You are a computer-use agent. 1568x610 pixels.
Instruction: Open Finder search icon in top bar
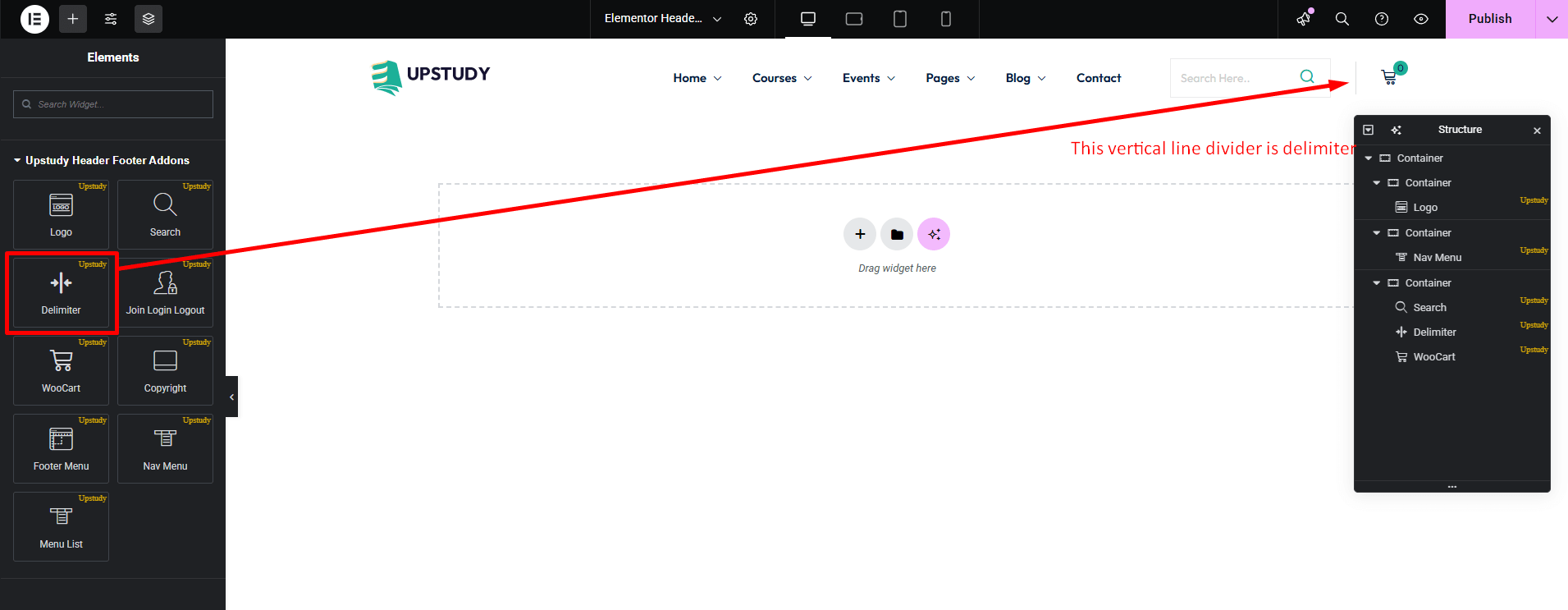tap(1342, 19)
